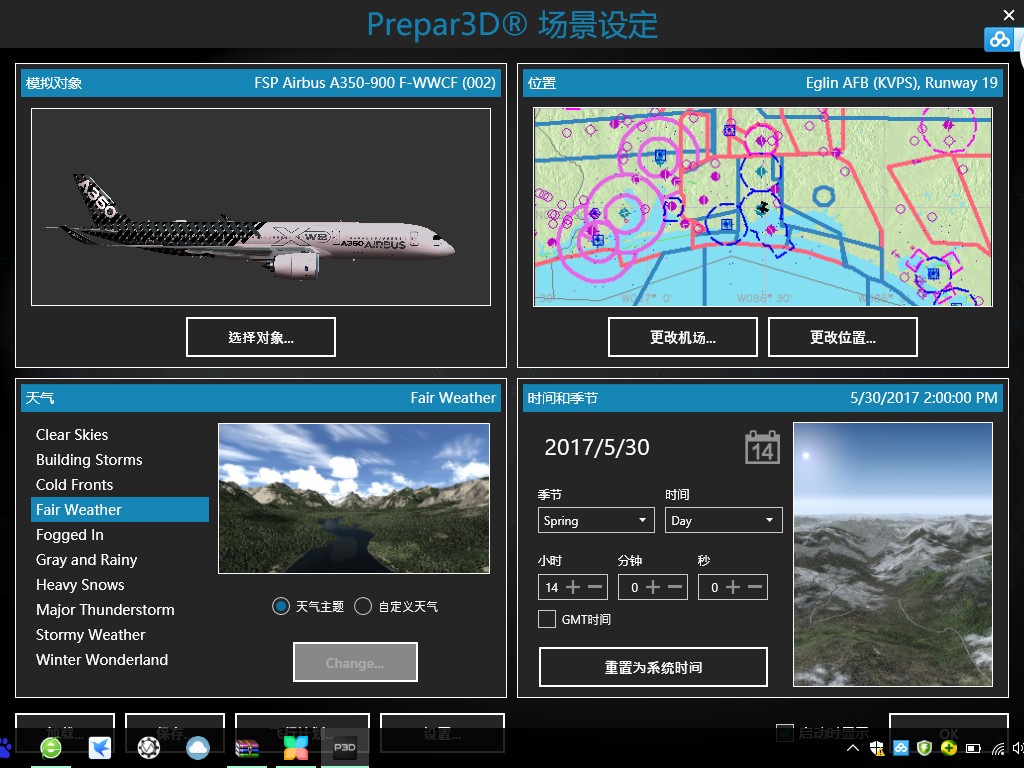
Task: Enable the GMT时间 checkbox
Action: tap(547, 618)
